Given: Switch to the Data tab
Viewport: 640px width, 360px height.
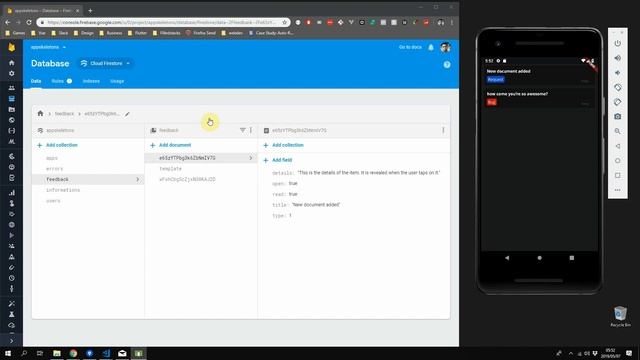Looking at the screenshot, I should coord(36,81).
